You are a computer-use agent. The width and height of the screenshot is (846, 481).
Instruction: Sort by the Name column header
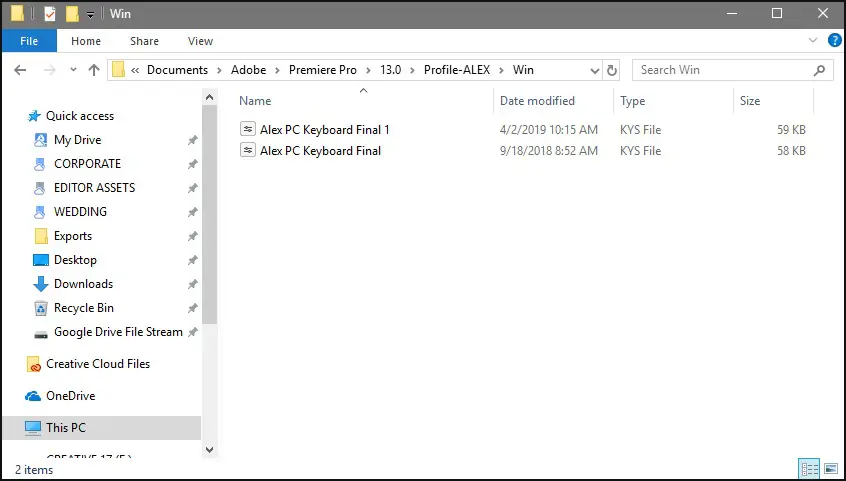coord(255,101)
